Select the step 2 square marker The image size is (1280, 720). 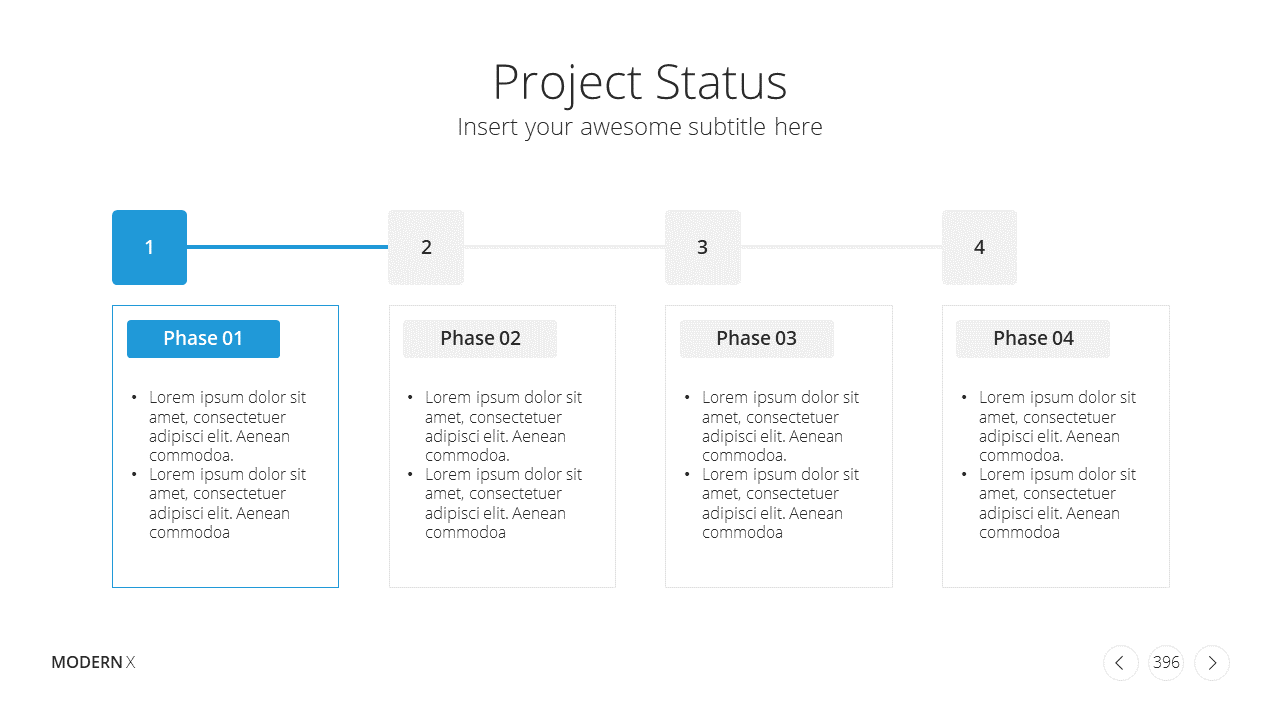426,247
